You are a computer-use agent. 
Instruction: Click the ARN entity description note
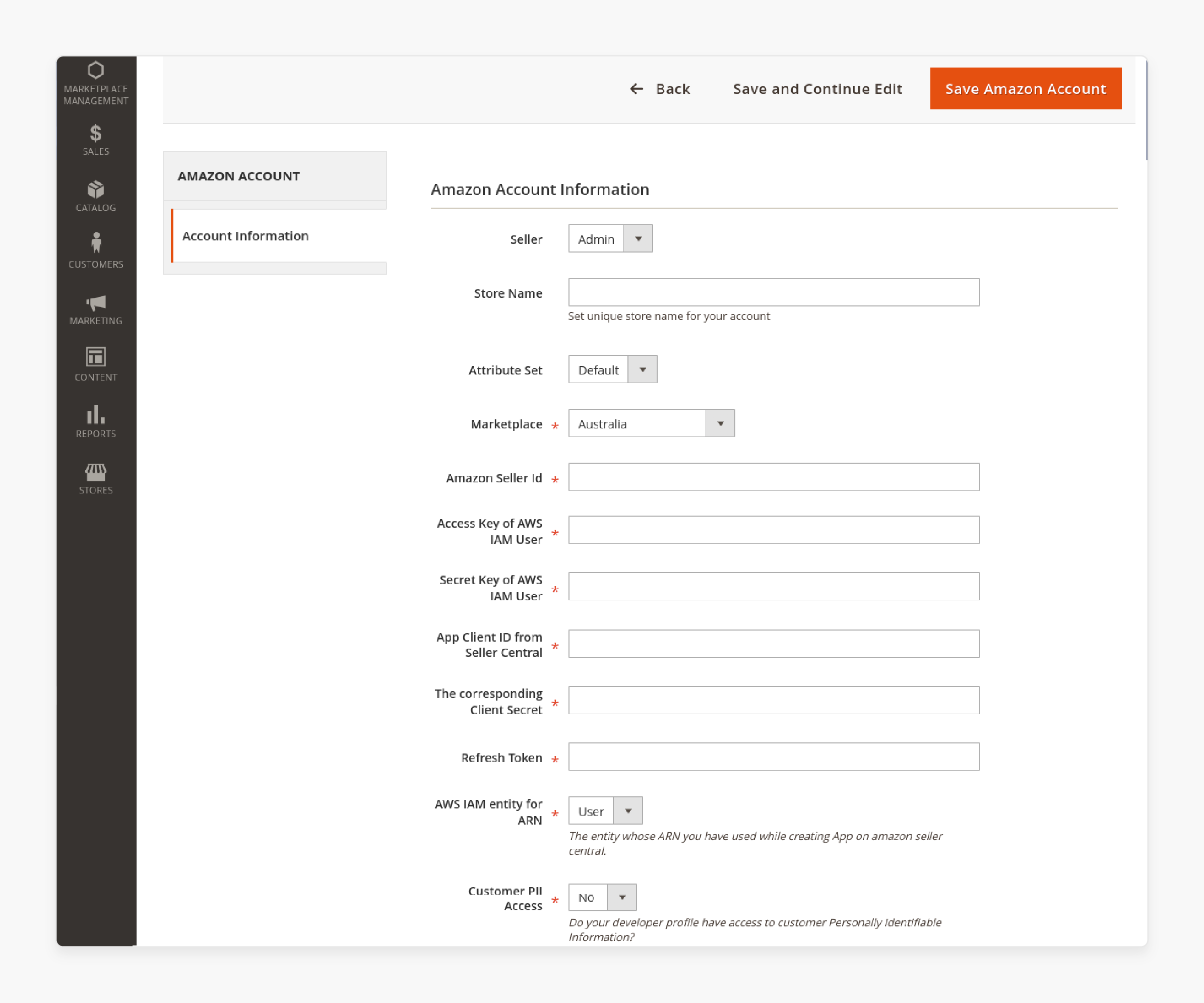click(755, 843)
